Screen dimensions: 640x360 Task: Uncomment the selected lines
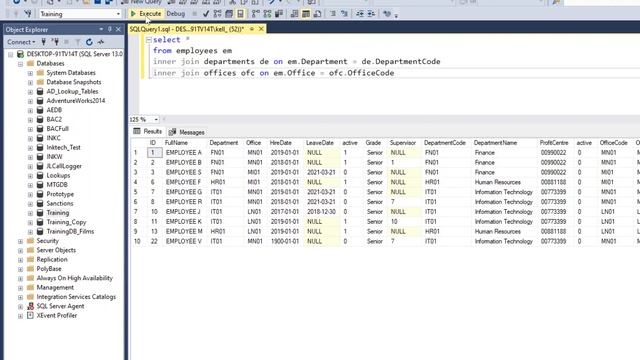pos(344,14)
